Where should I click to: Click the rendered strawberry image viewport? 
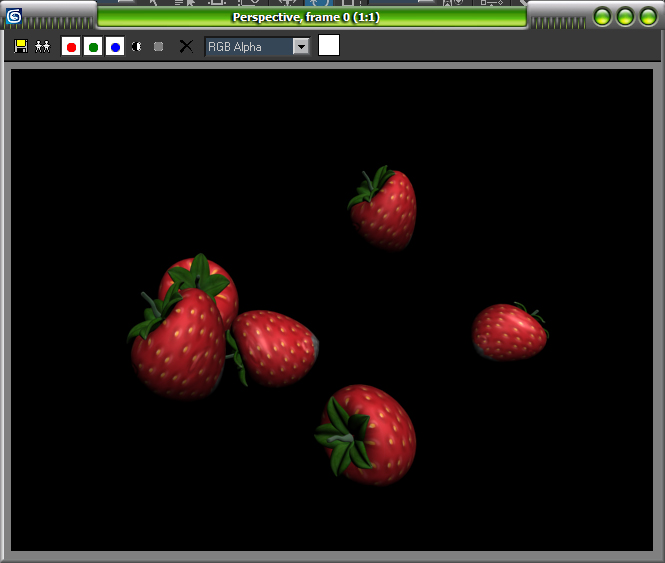[x=332, y=310]
